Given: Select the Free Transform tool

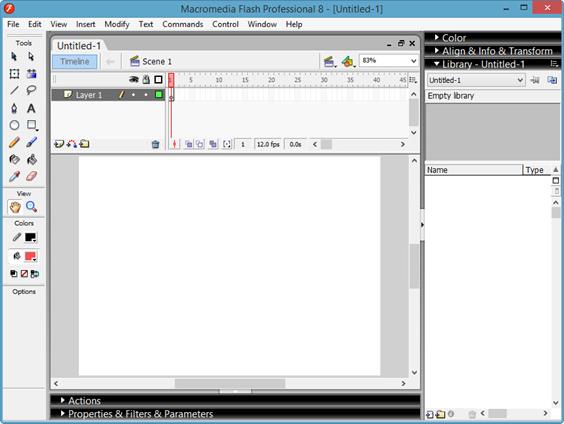Looking at the screenshot, I should pyautogui.click(x=14, y=74).
